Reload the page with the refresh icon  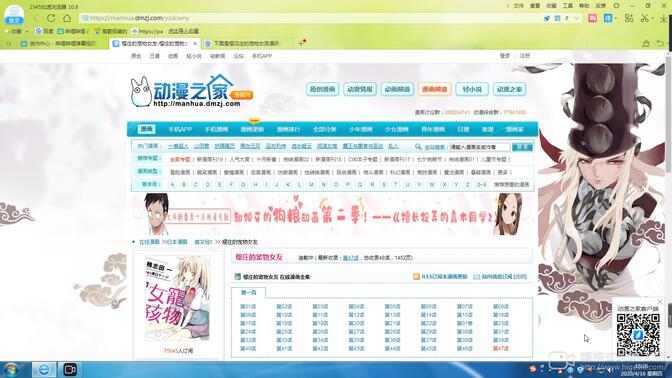tap(51, 18)
